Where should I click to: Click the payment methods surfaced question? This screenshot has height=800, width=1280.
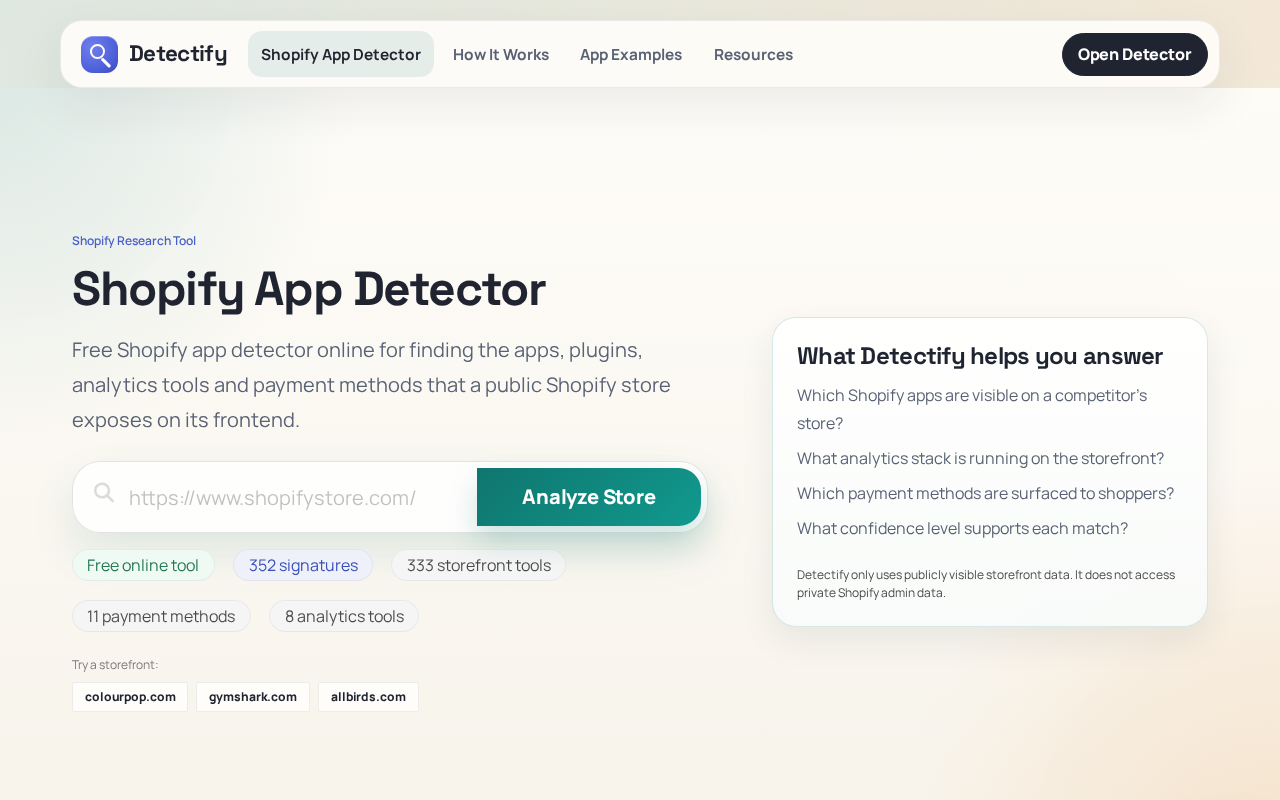click(x=986, y=493)
